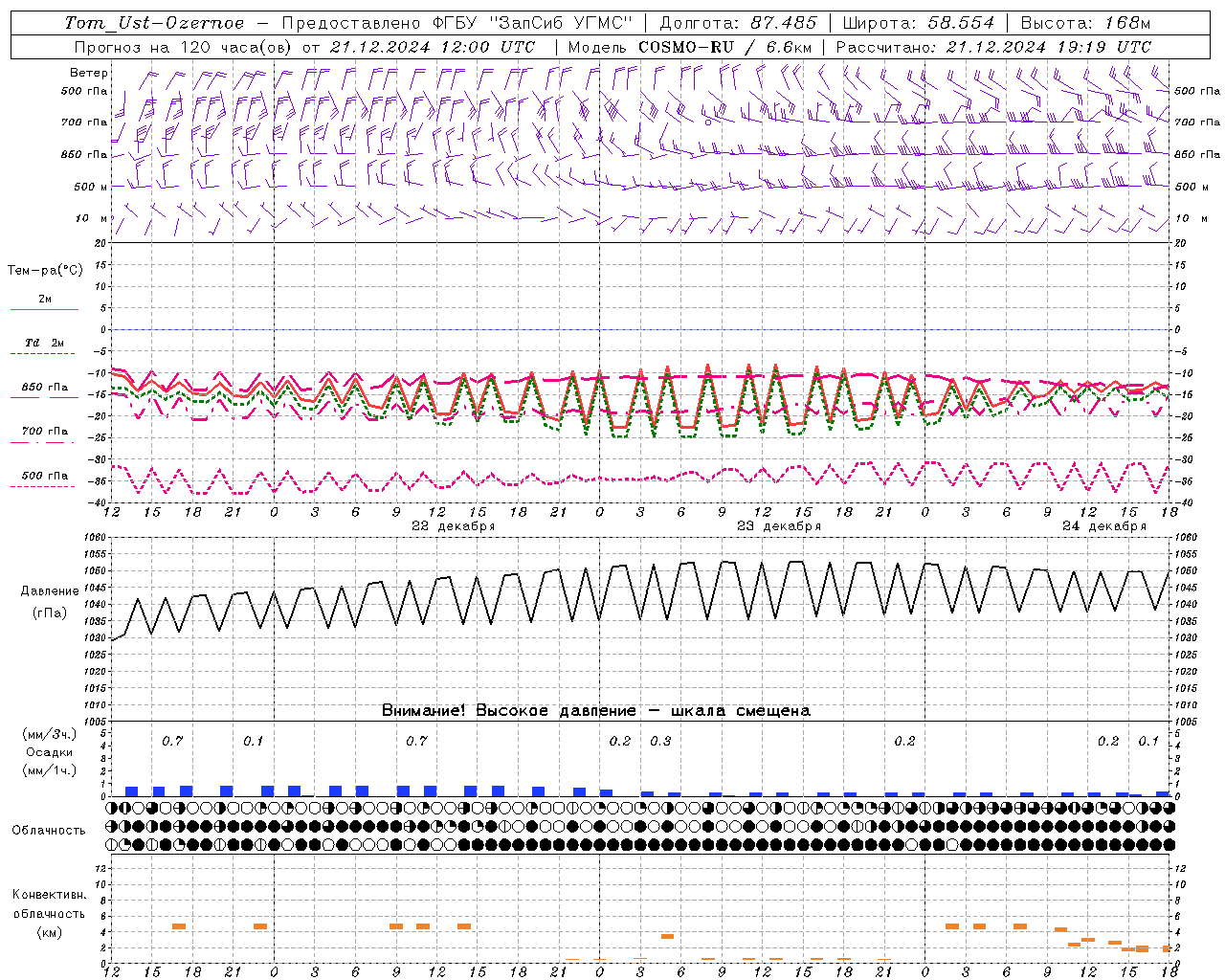Viewport: 1225px width, 980px height.
Task: Click the forecast start time 12:00 UTC
Action: coord(433,47)
